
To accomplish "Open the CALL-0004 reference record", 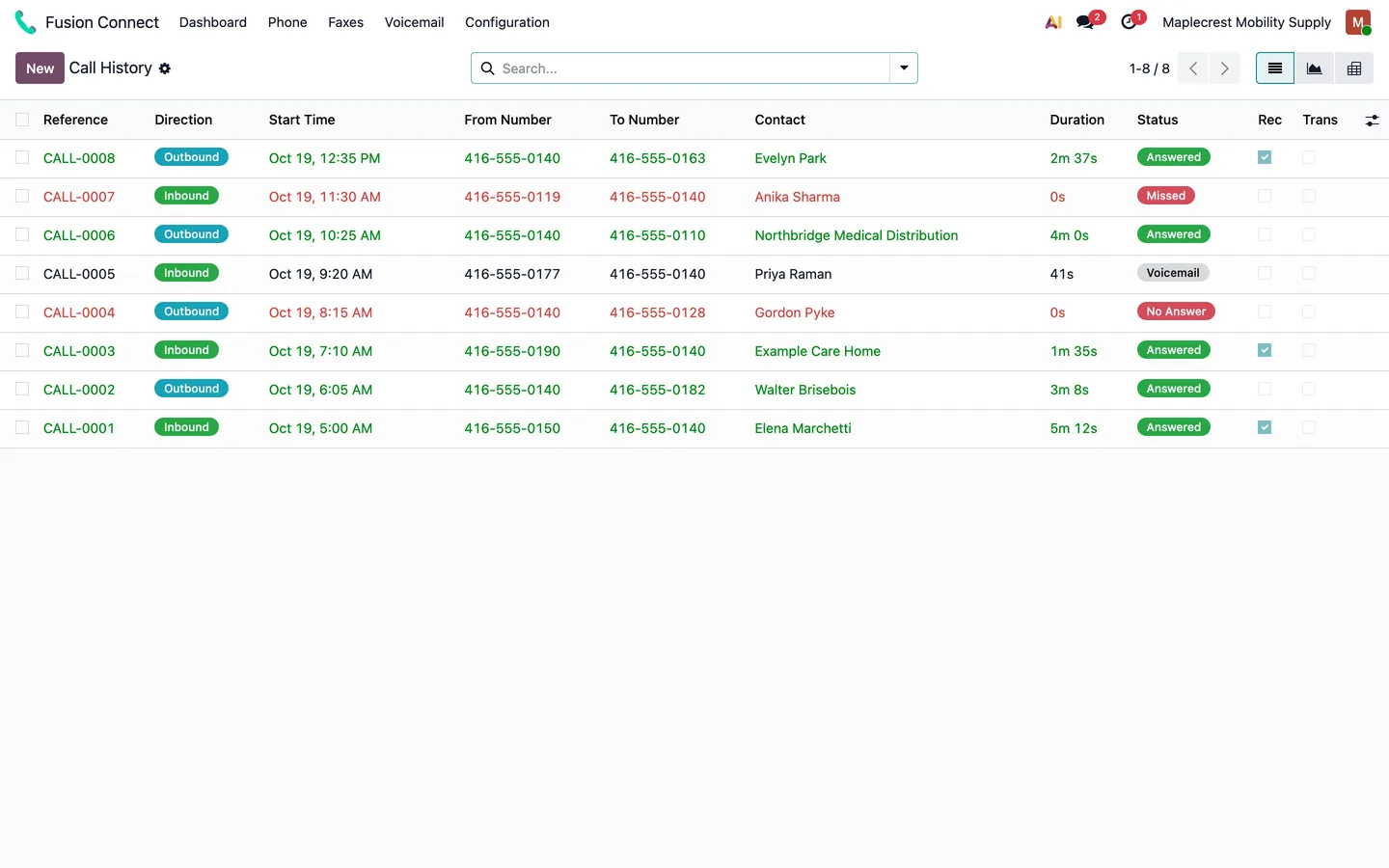I will pos(79,312).
